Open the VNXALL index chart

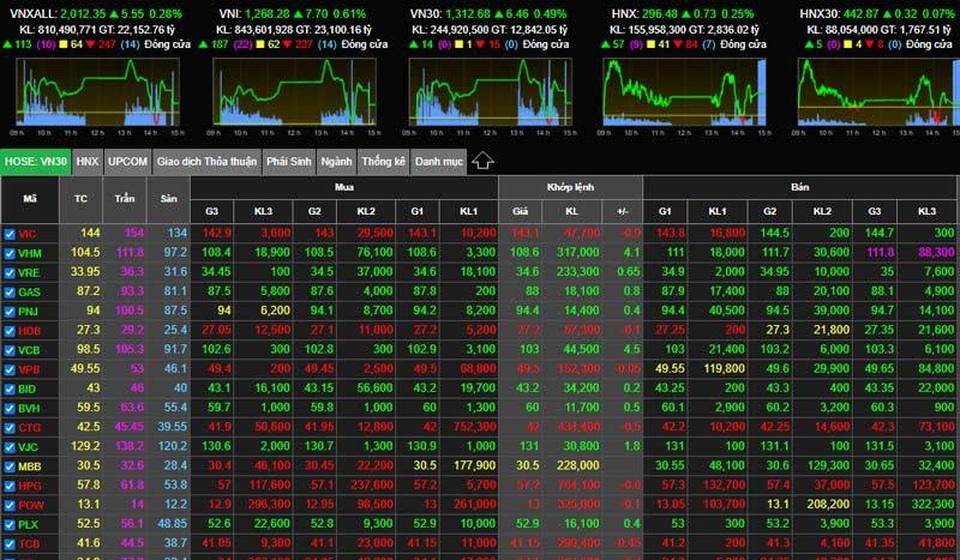[x=98, y=93]
